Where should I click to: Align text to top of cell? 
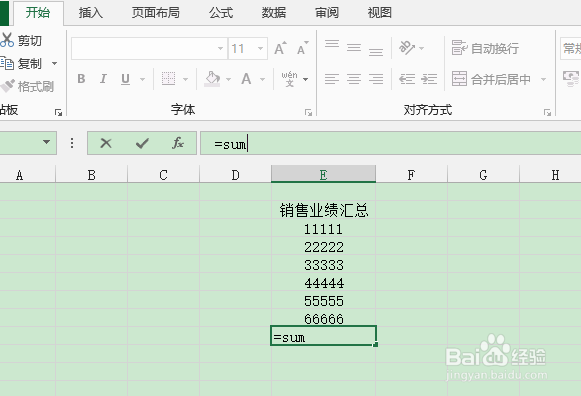pyautogui.click(x=332, y=44)
